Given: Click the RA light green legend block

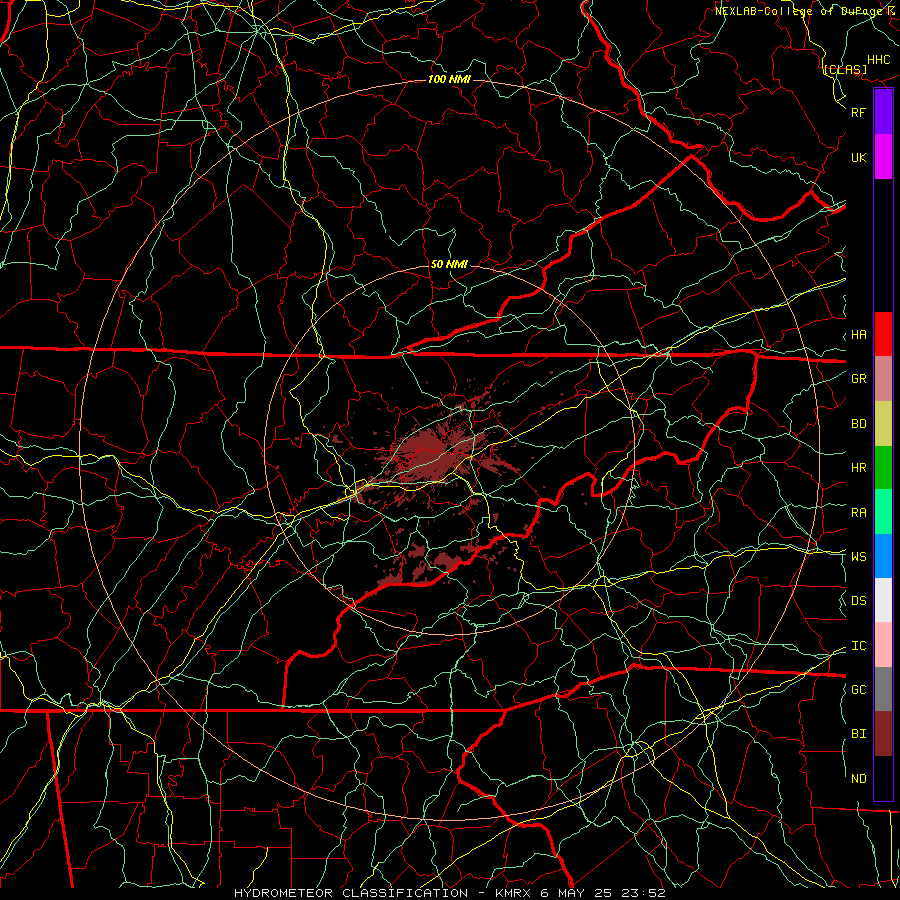Looking at the screenshot, I should click(x=883, y=512).
